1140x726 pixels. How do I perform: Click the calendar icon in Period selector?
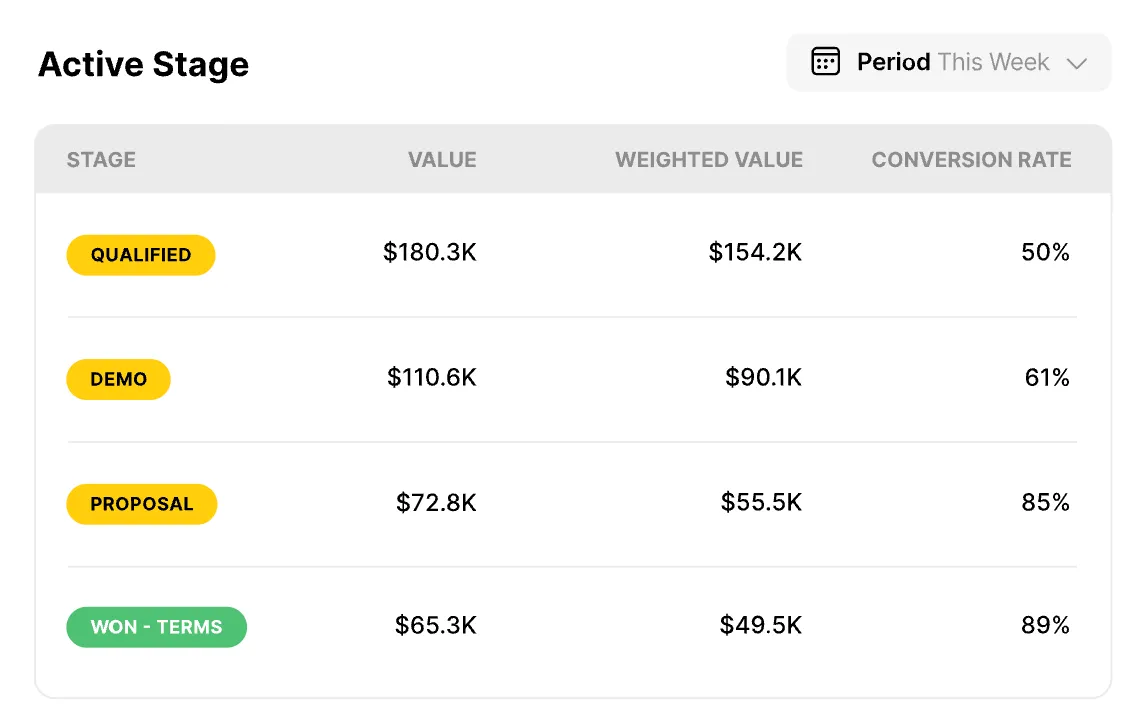(825, 61)
